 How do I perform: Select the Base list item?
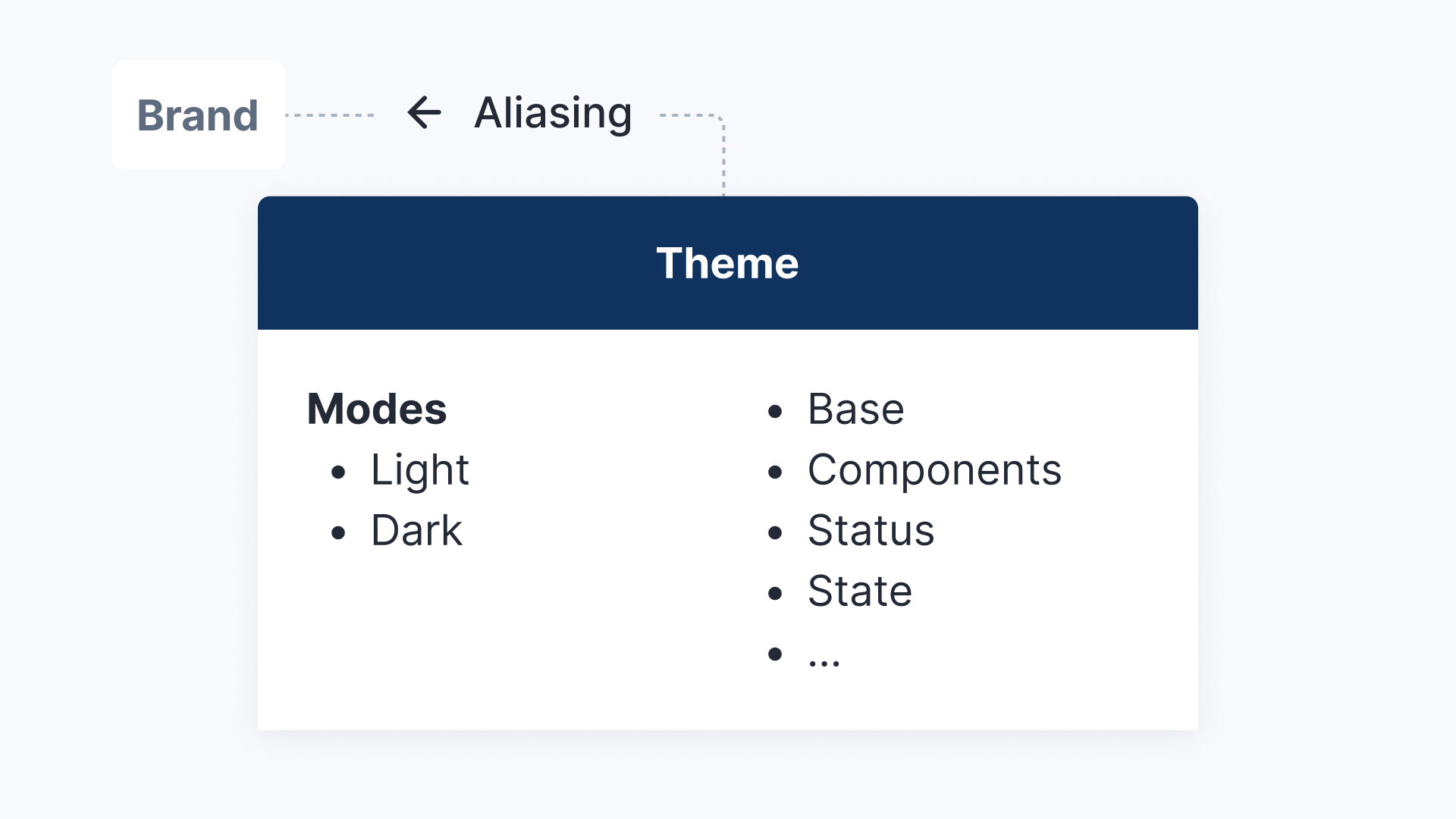tap(855, 409)
